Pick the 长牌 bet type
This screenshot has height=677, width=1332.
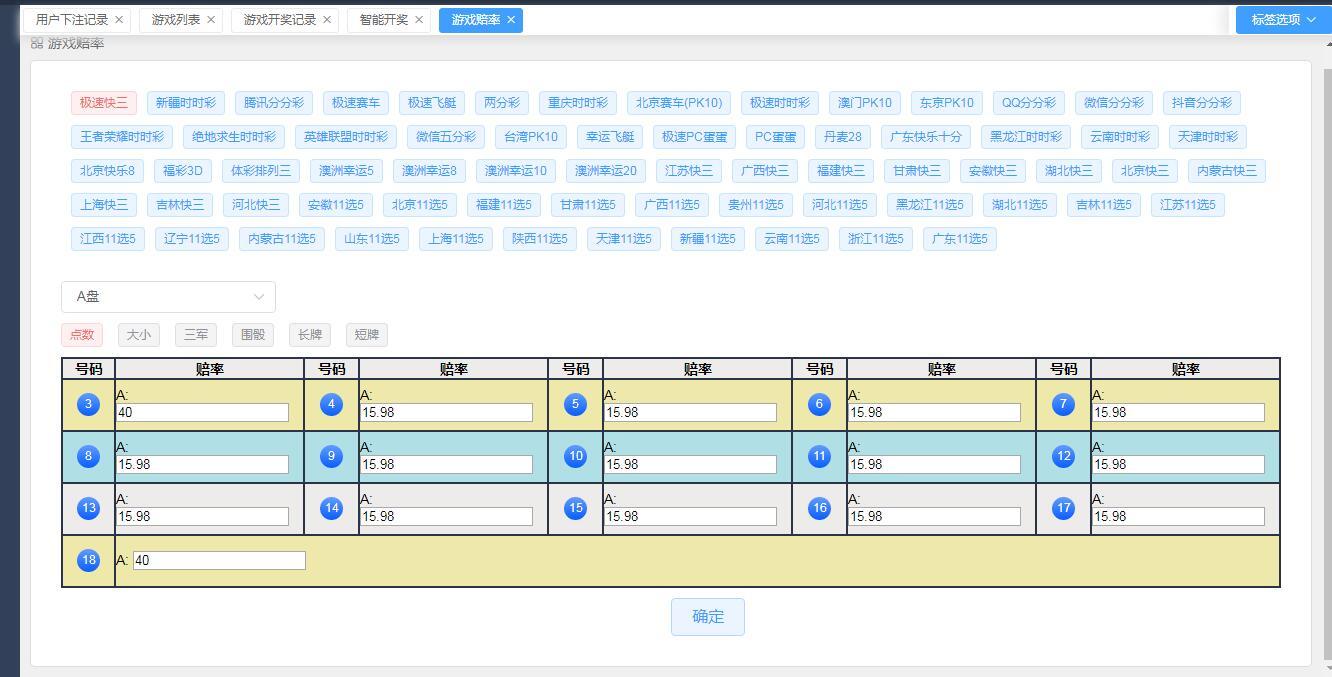coord(310,335)
